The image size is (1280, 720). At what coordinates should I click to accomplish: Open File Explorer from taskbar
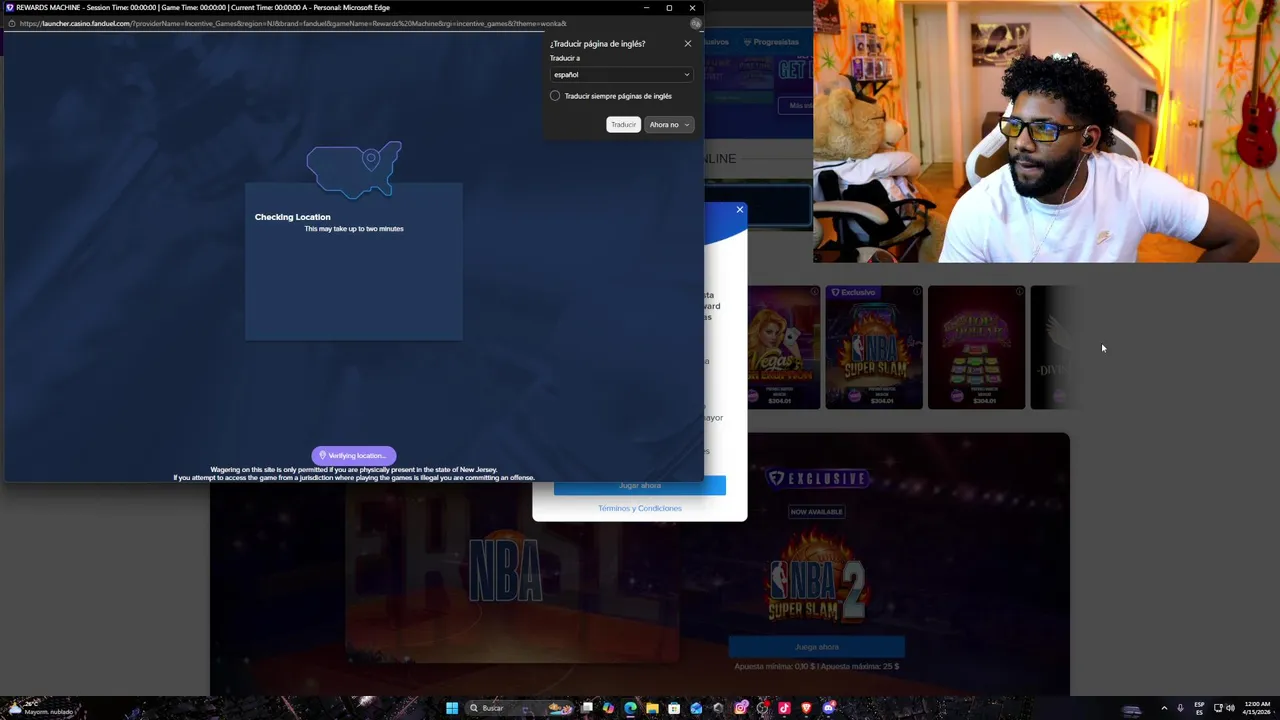pos(652,708)
